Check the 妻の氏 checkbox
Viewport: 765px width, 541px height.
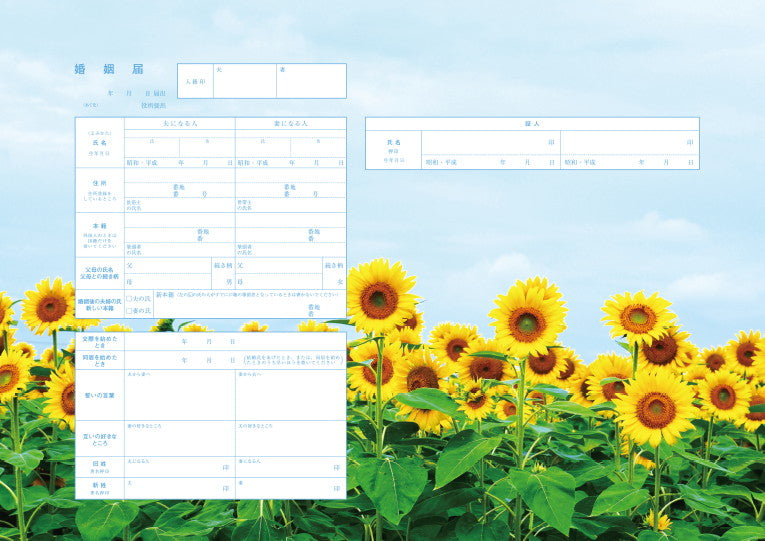[128, 311]
